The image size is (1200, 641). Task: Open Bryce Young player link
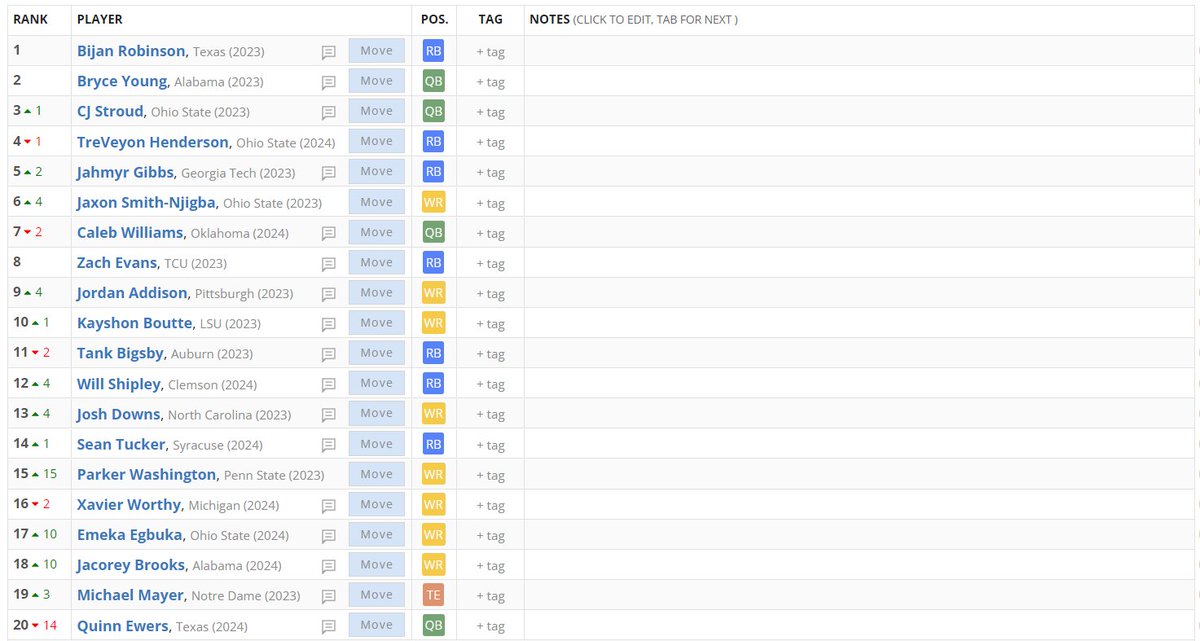123,81
